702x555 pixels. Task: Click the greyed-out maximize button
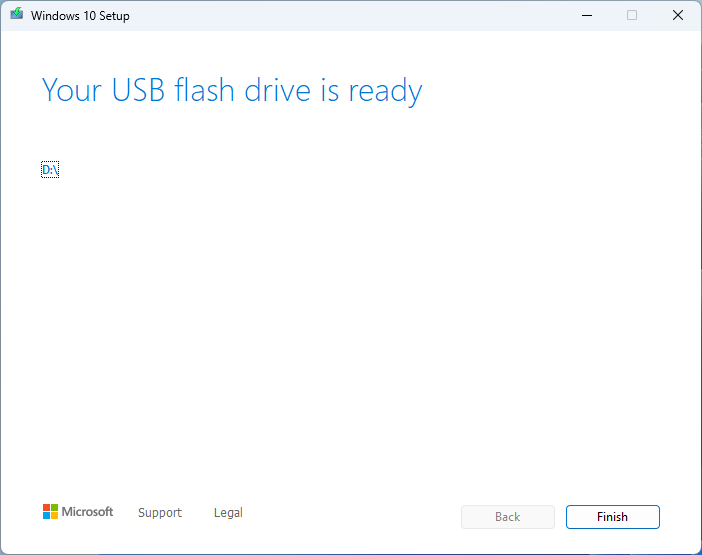[631, 15]
